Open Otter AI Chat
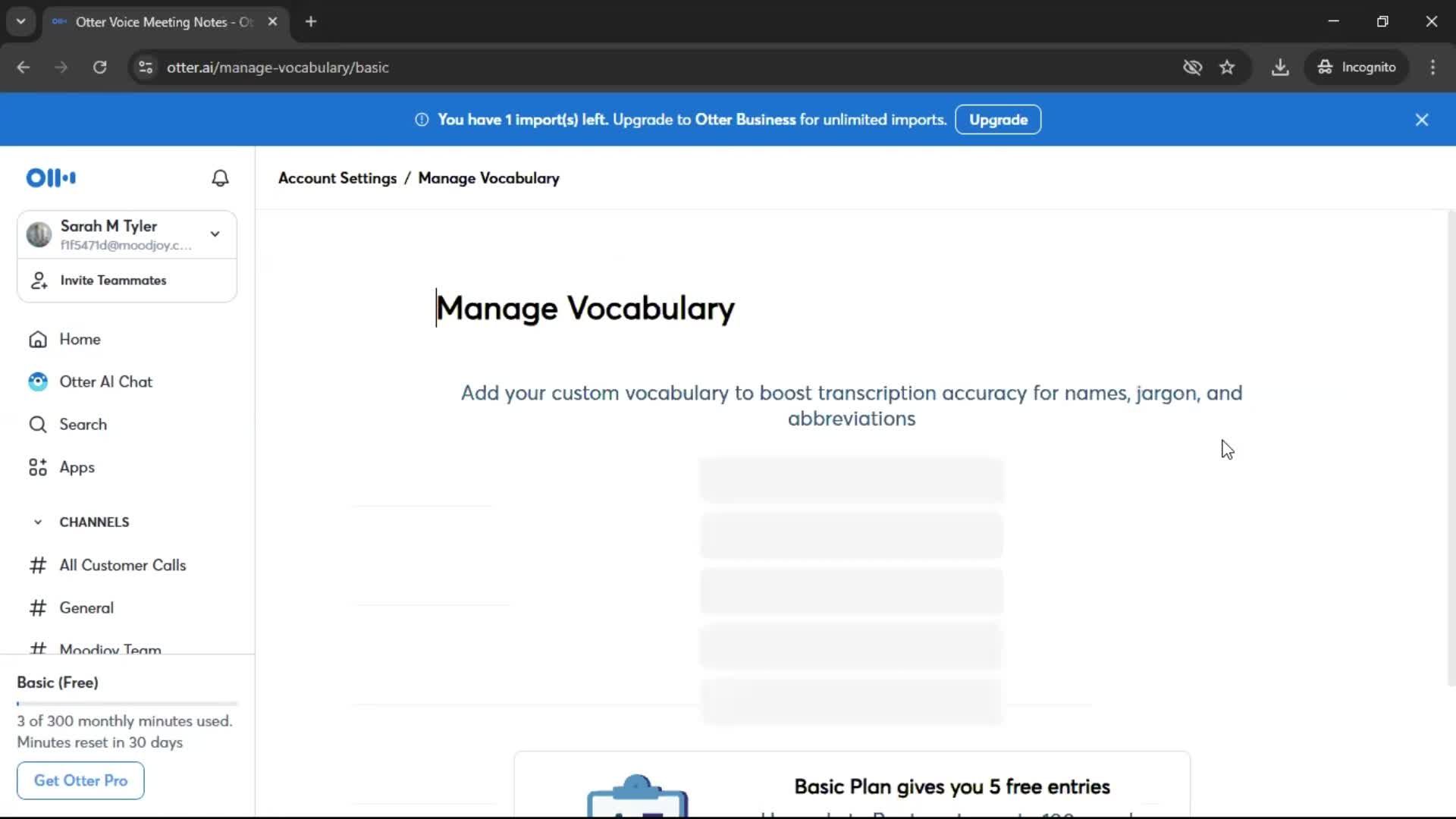Image resolution: width=1456 pixels, height=819 pixels. tap(106, 381)
